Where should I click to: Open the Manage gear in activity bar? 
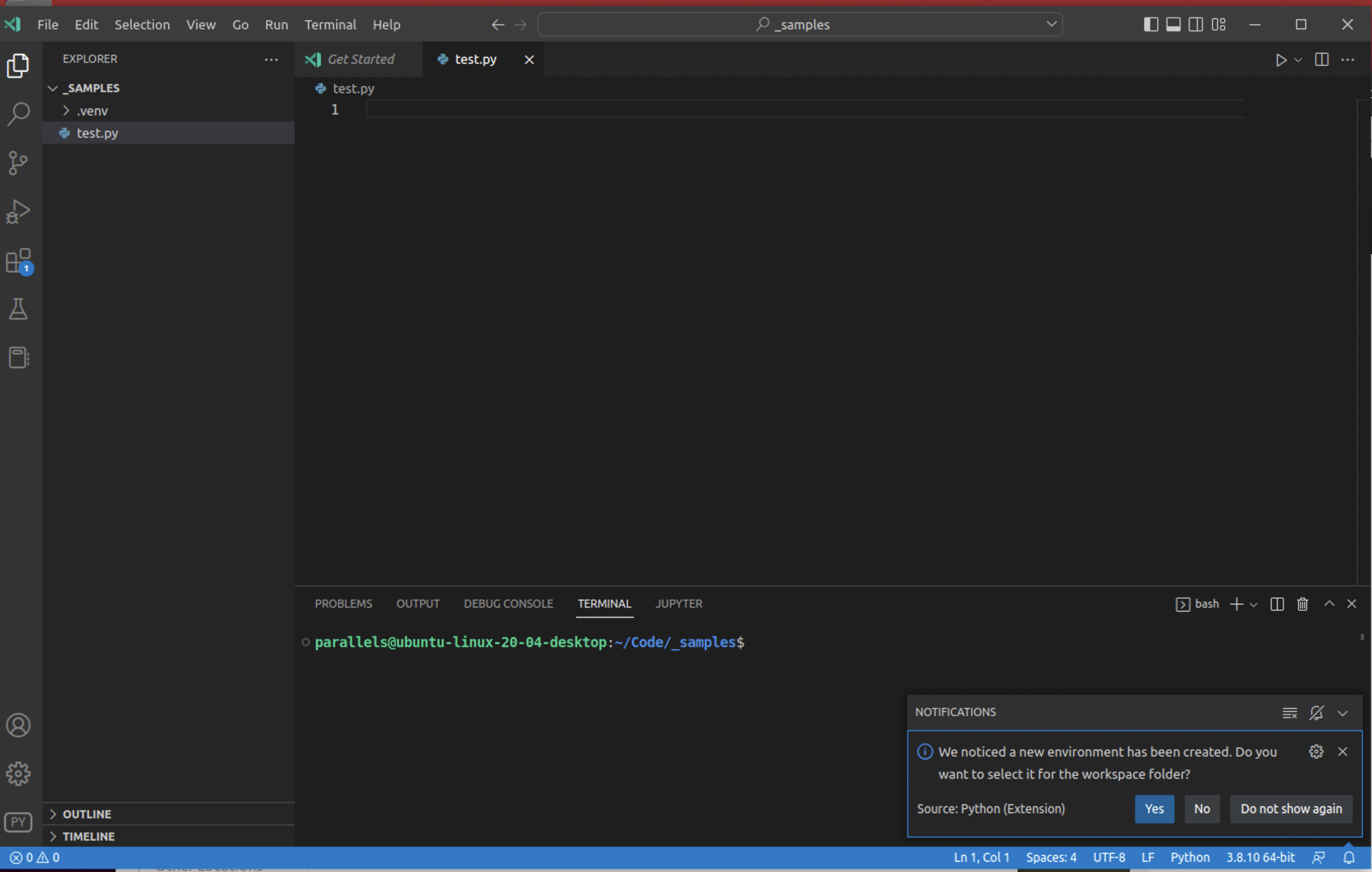18,773
